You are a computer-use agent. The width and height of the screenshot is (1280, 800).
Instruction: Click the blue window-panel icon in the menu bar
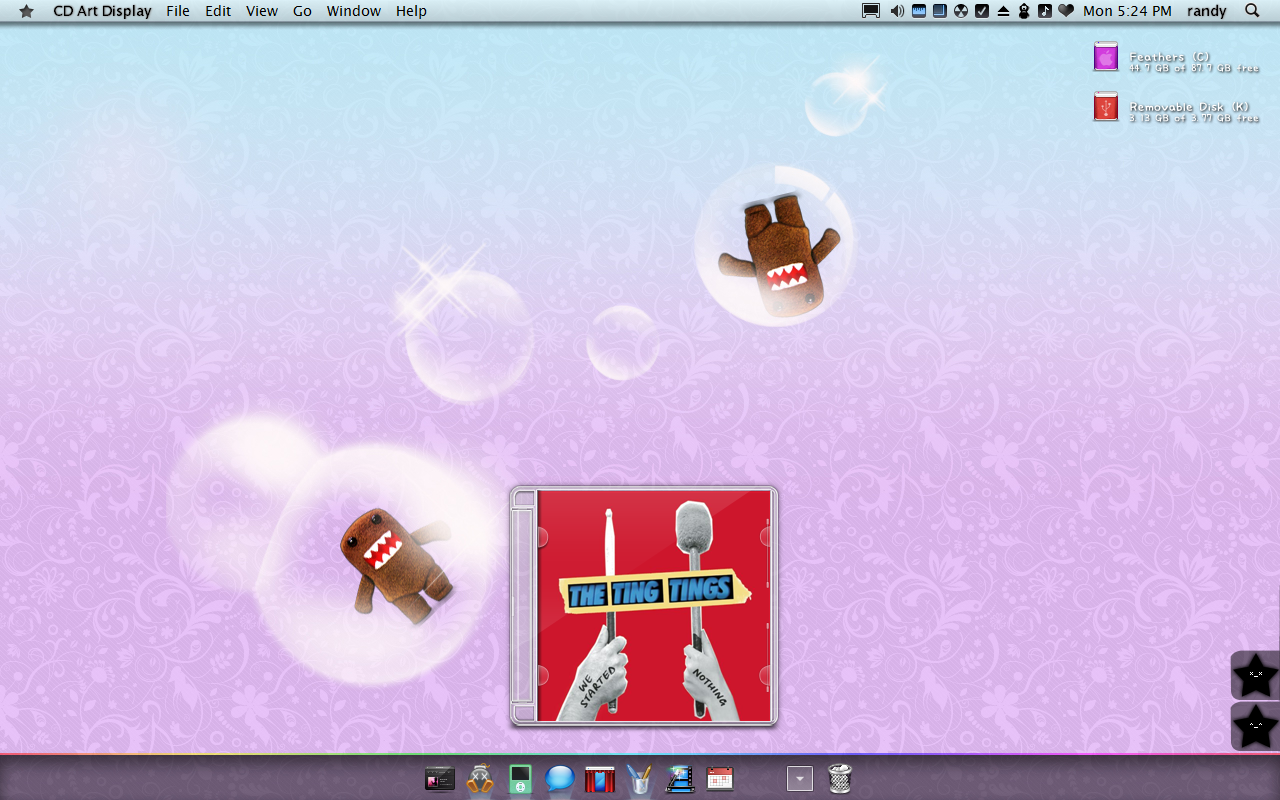pos(939,11)
